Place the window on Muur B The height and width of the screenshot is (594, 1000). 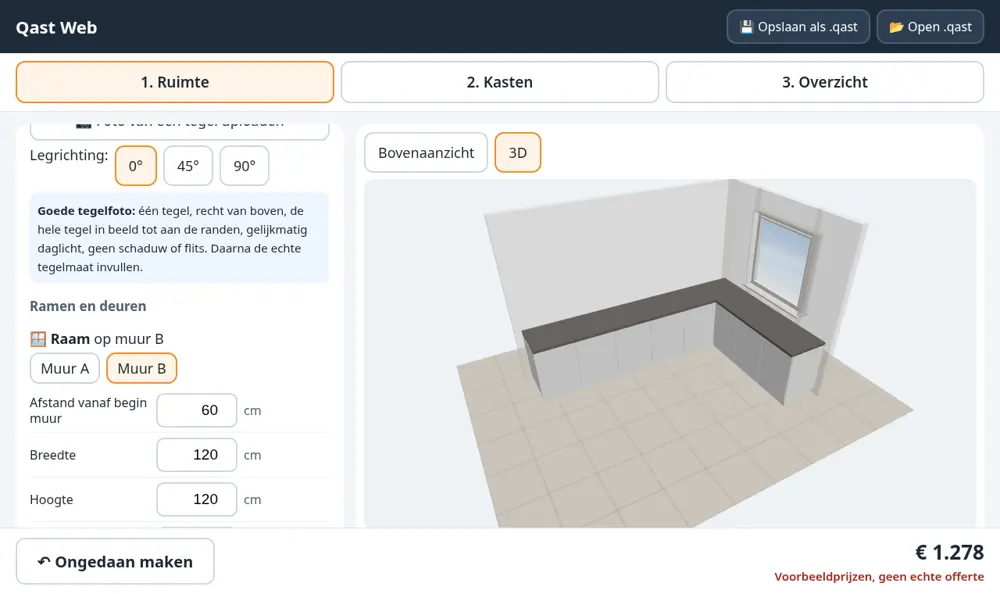pyautogui.click(x=142, y=368)
